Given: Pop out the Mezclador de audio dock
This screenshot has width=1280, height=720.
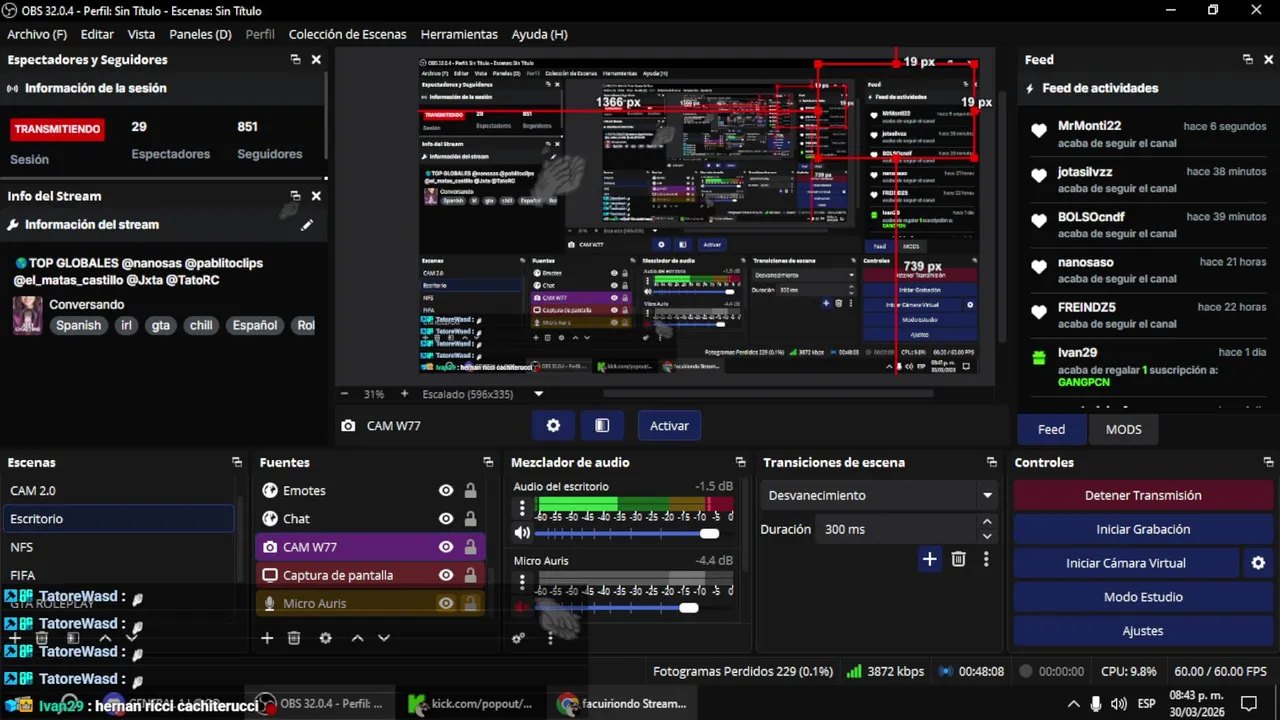Looking at the screenshot, I should click(x=740, y=462).
